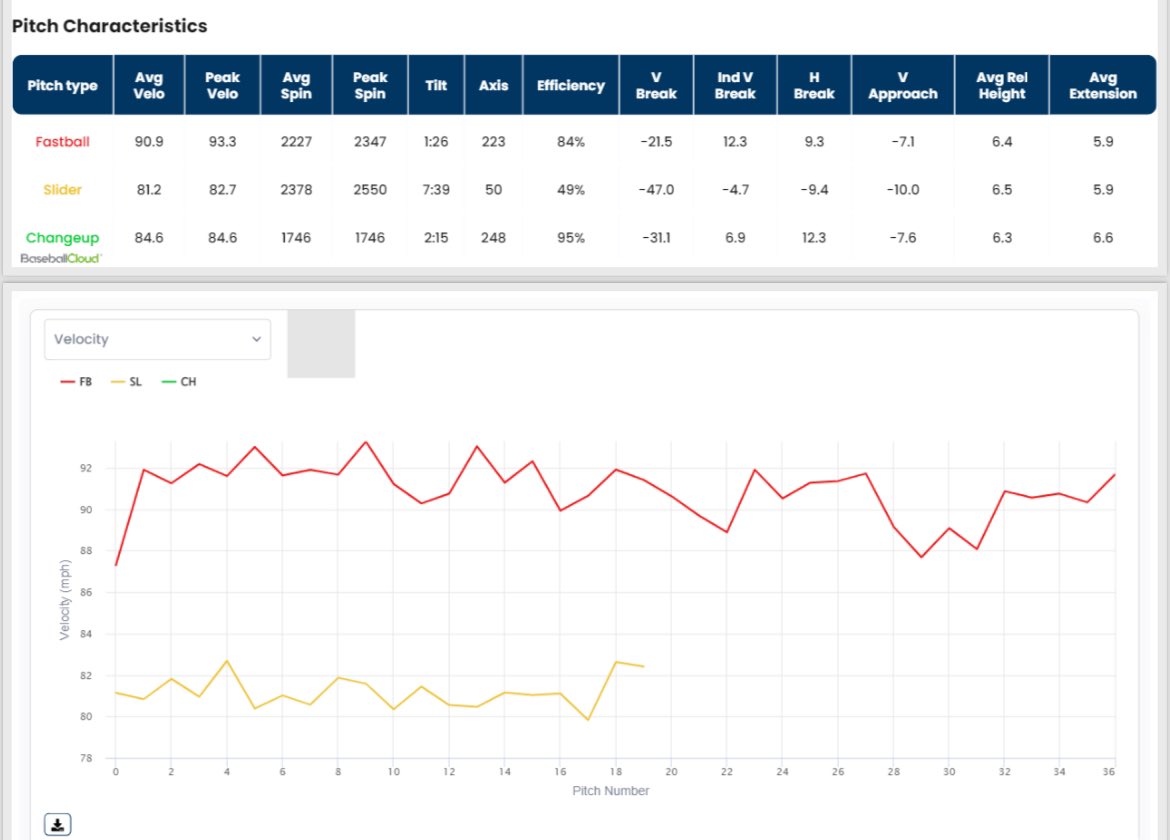Click Fastball axis value 223
This screenshot has width=1170, height=840.
point(493,142)
